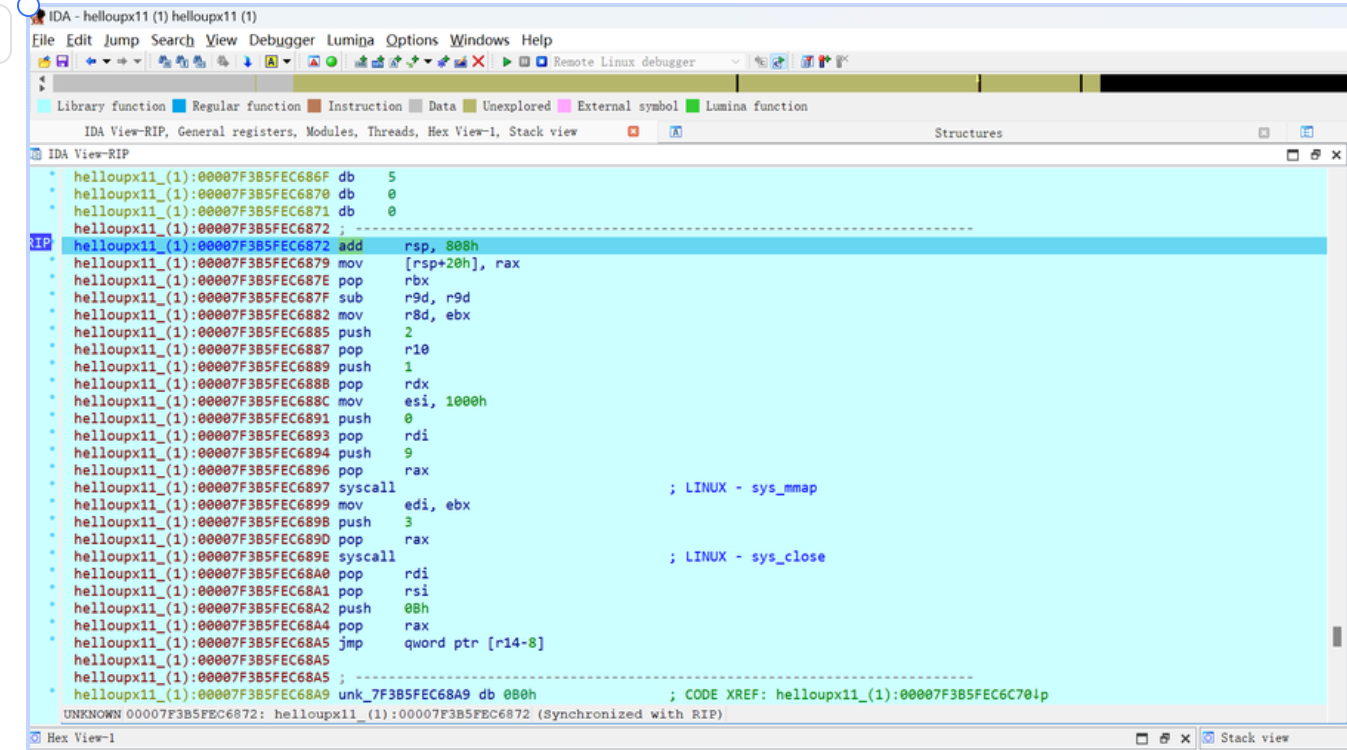Click the Lumina function green legend swatch
The image size is (1347, 750).
[x=692, y=106]
